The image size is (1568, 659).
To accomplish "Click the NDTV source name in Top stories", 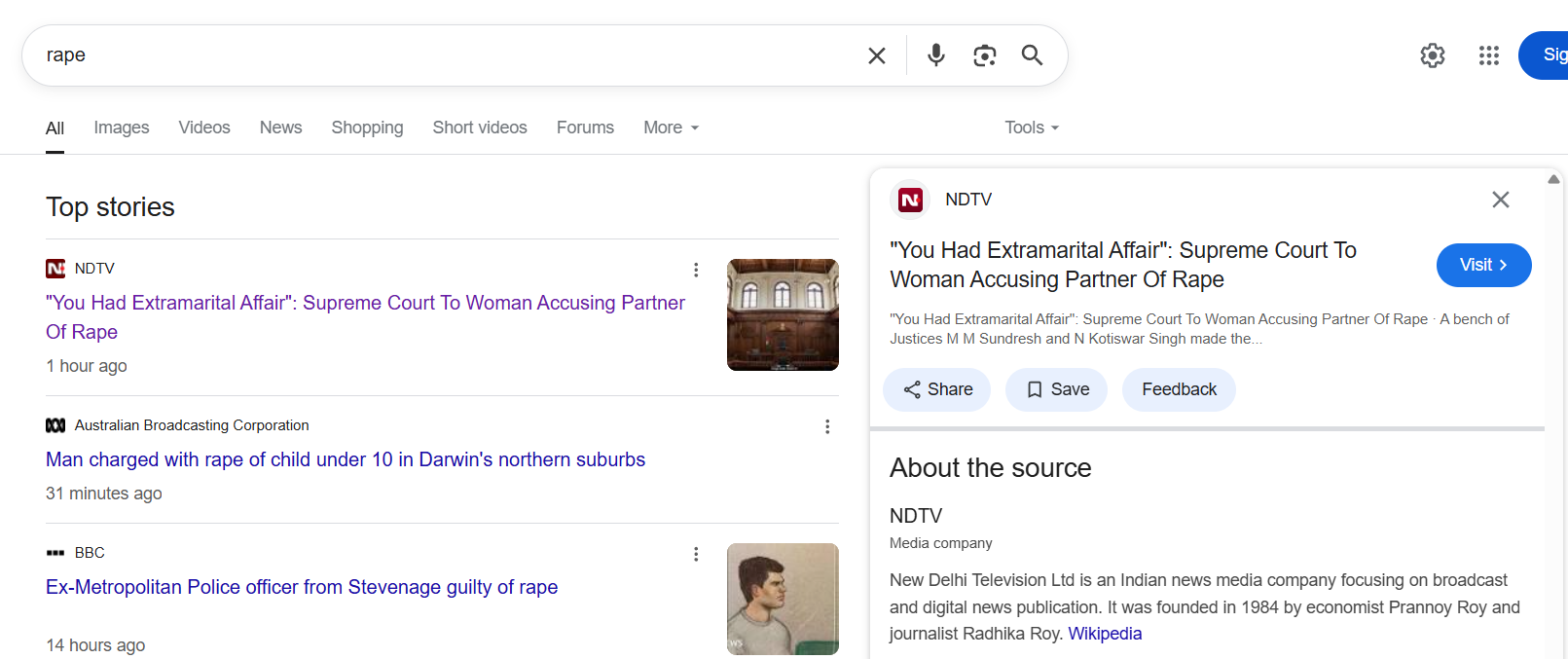I will click(x=94, y=269).
